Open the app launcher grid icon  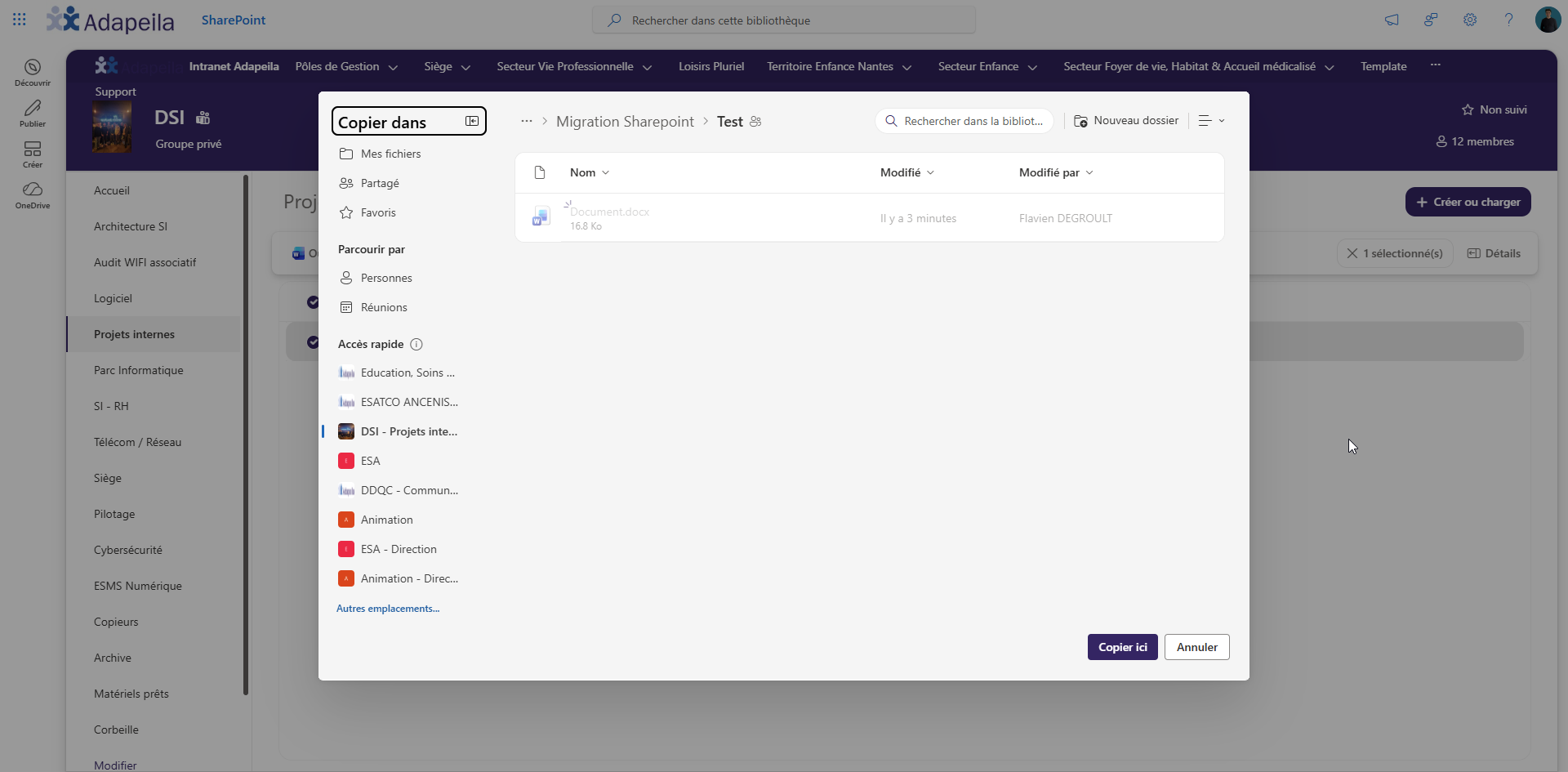click(20, 20)
